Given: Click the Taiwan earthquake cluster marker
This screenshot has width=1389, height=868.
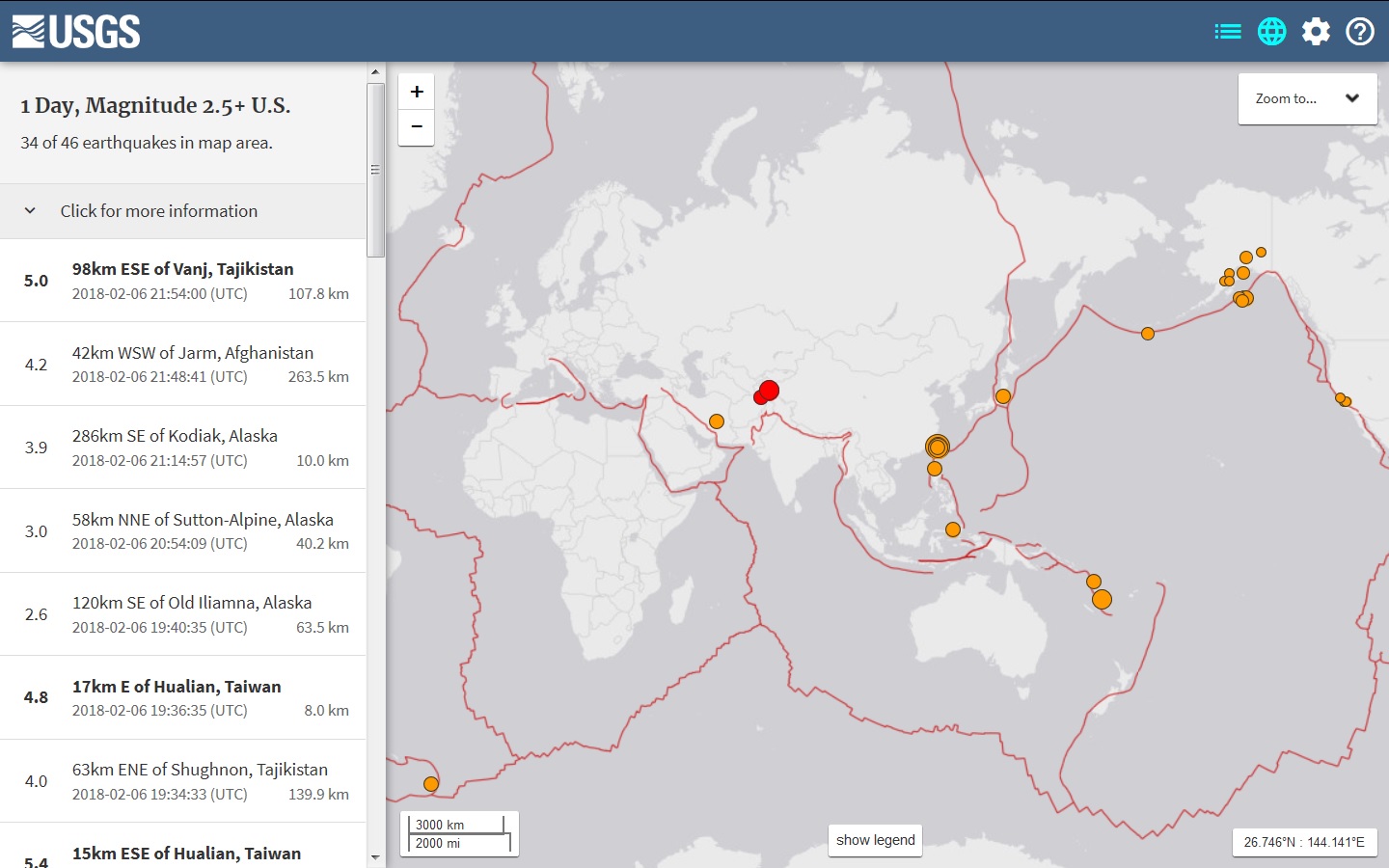Looking at the screenshot, I should point(938,447).
